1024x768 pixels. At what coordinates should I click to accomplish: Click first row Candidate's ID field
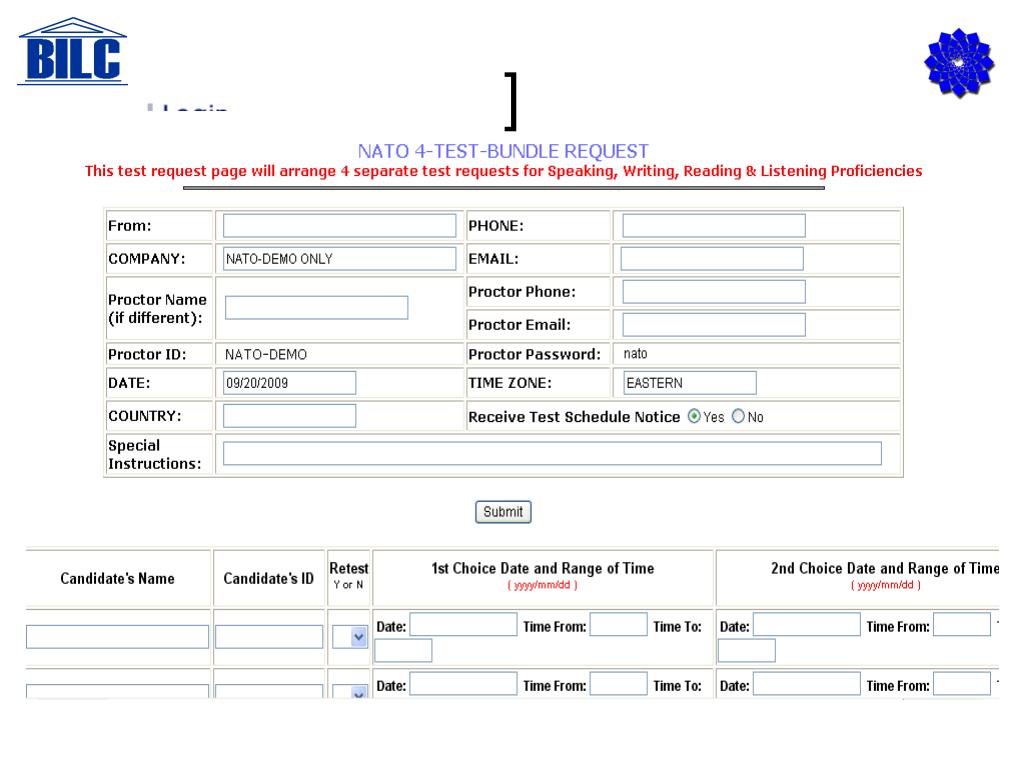(x=269, y=637)
